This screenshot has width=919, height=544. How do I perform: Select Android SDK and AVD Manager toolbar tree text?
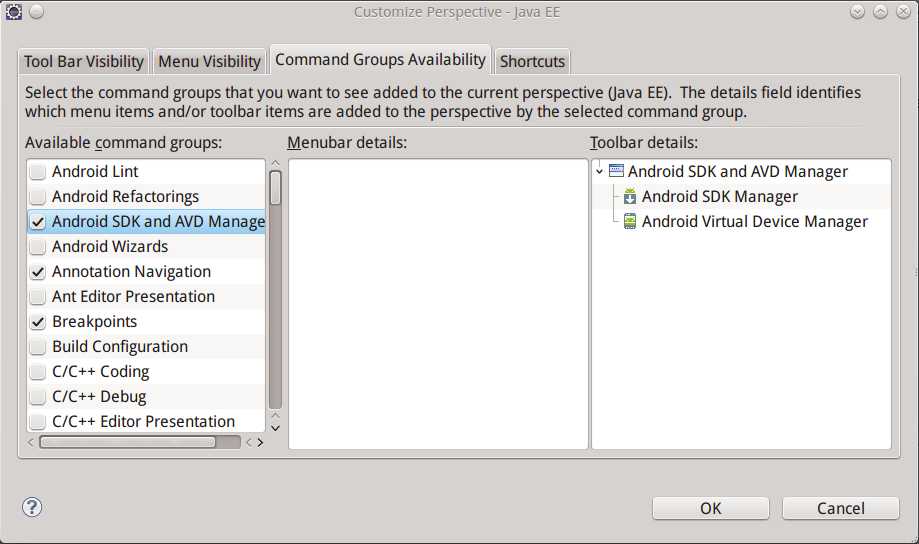(738, 171)
